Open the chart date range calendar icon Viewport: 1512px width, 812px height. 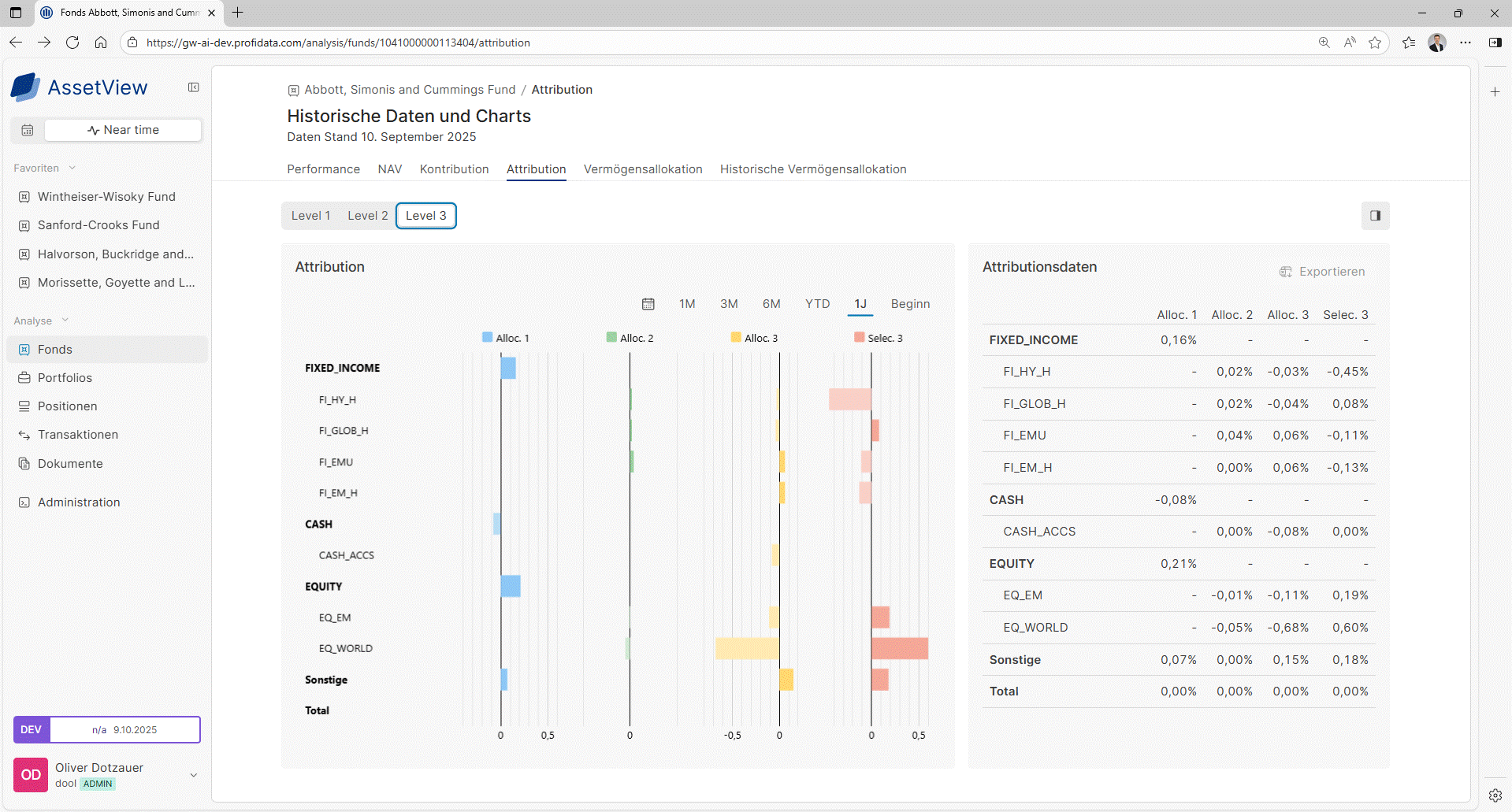pyautogui.click(x=648, y=304)
